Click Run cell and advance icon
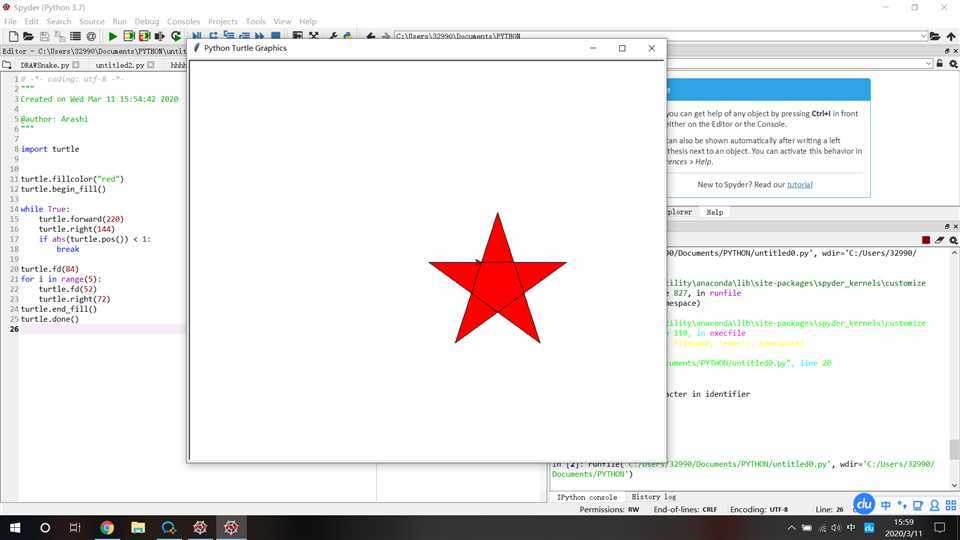Screen dimensions: 960x540 pos(144,37)
